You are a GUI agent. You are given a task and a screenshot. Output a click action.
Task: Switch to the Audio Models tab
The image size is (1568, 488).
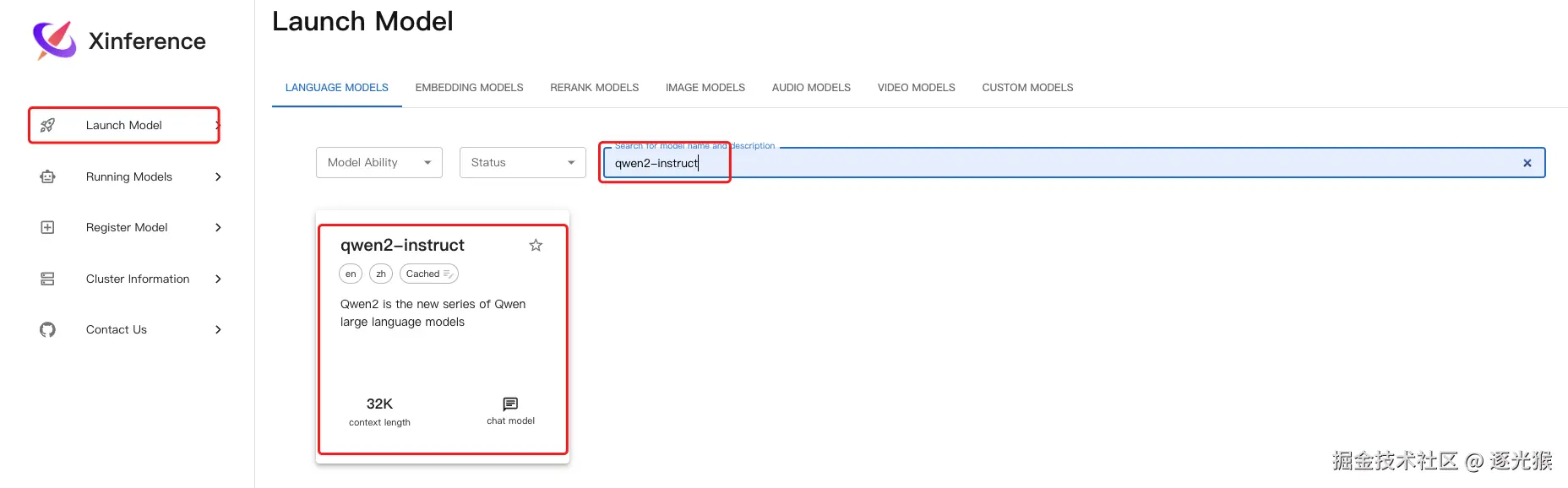(811, 88)
